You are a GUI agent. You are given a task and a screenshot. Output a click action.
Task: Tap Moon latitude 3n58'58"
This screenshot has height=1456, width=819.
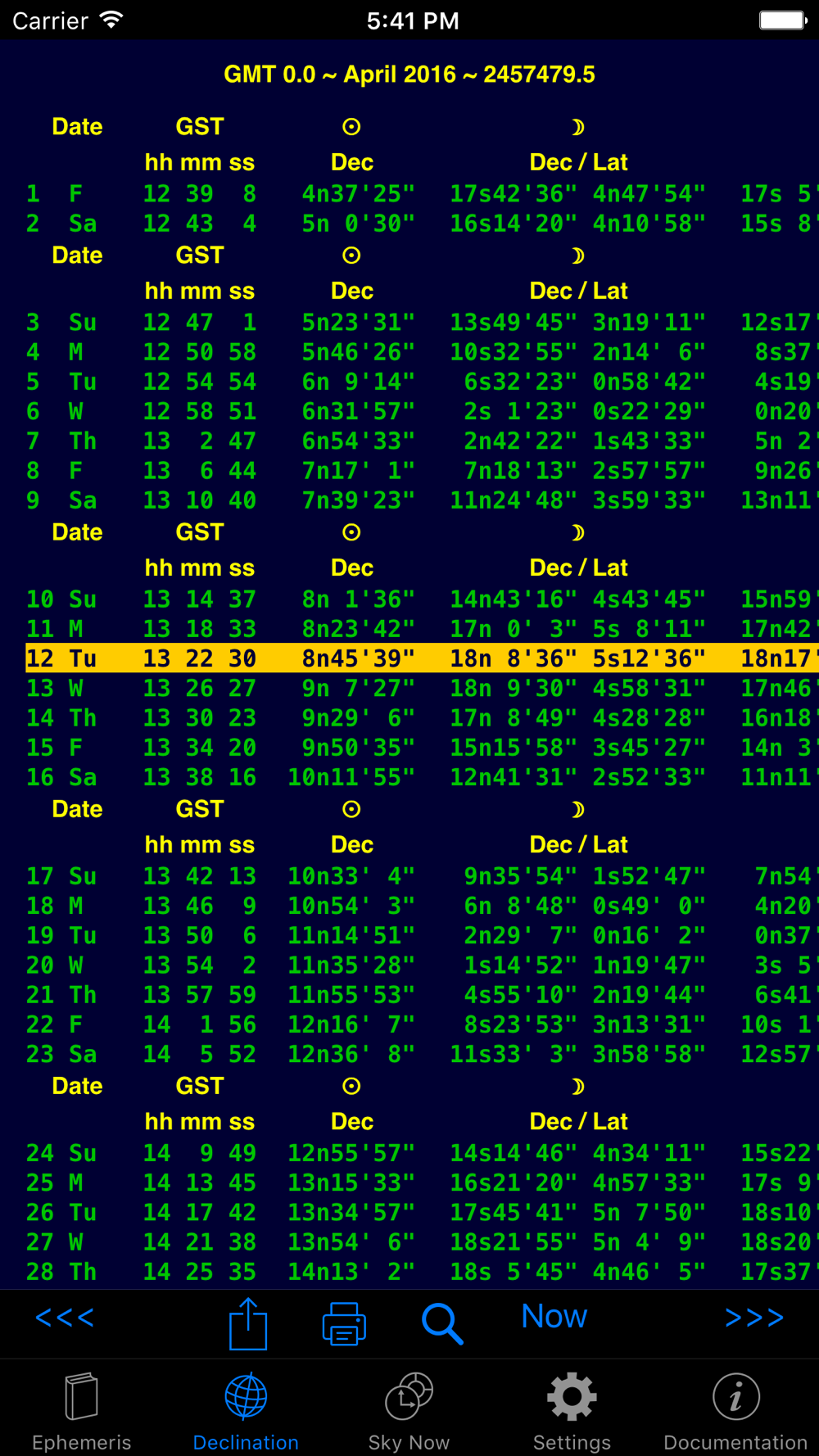649,1054
